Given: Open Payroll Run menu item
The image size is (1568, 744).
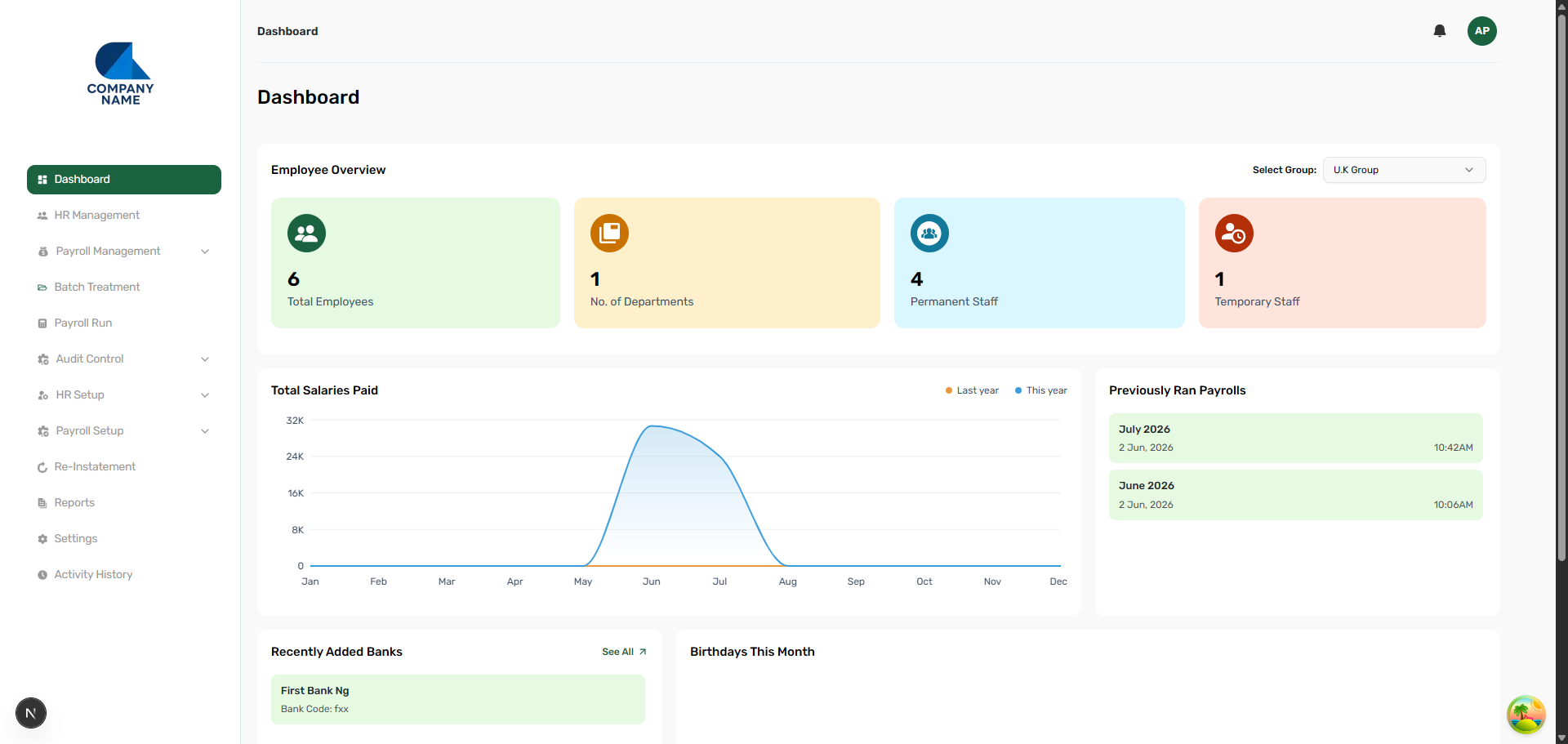Looking at the screenshot, I should coord(124,323).
